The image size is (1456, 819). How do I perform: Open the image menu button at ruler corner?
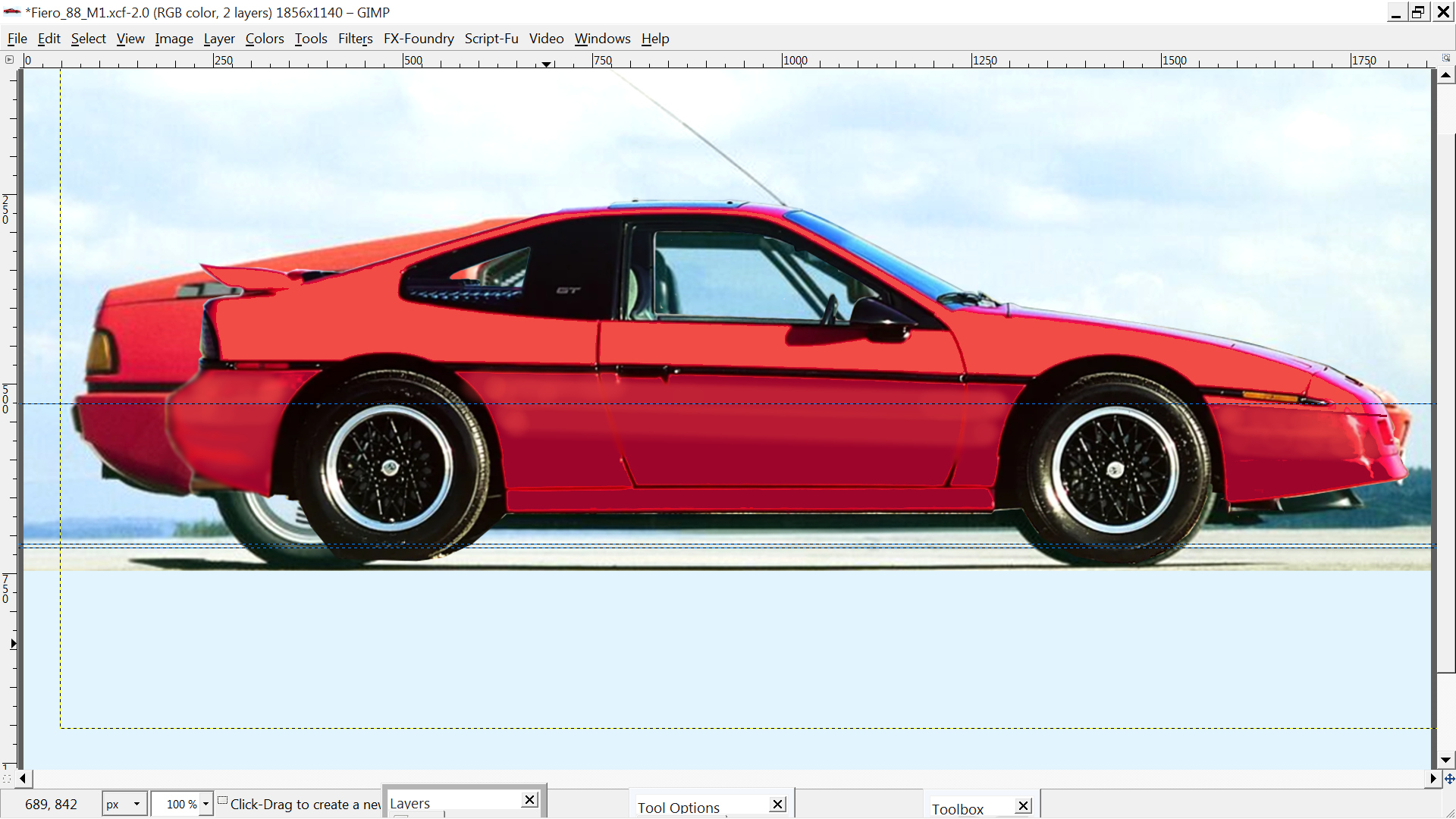[9, 59]
